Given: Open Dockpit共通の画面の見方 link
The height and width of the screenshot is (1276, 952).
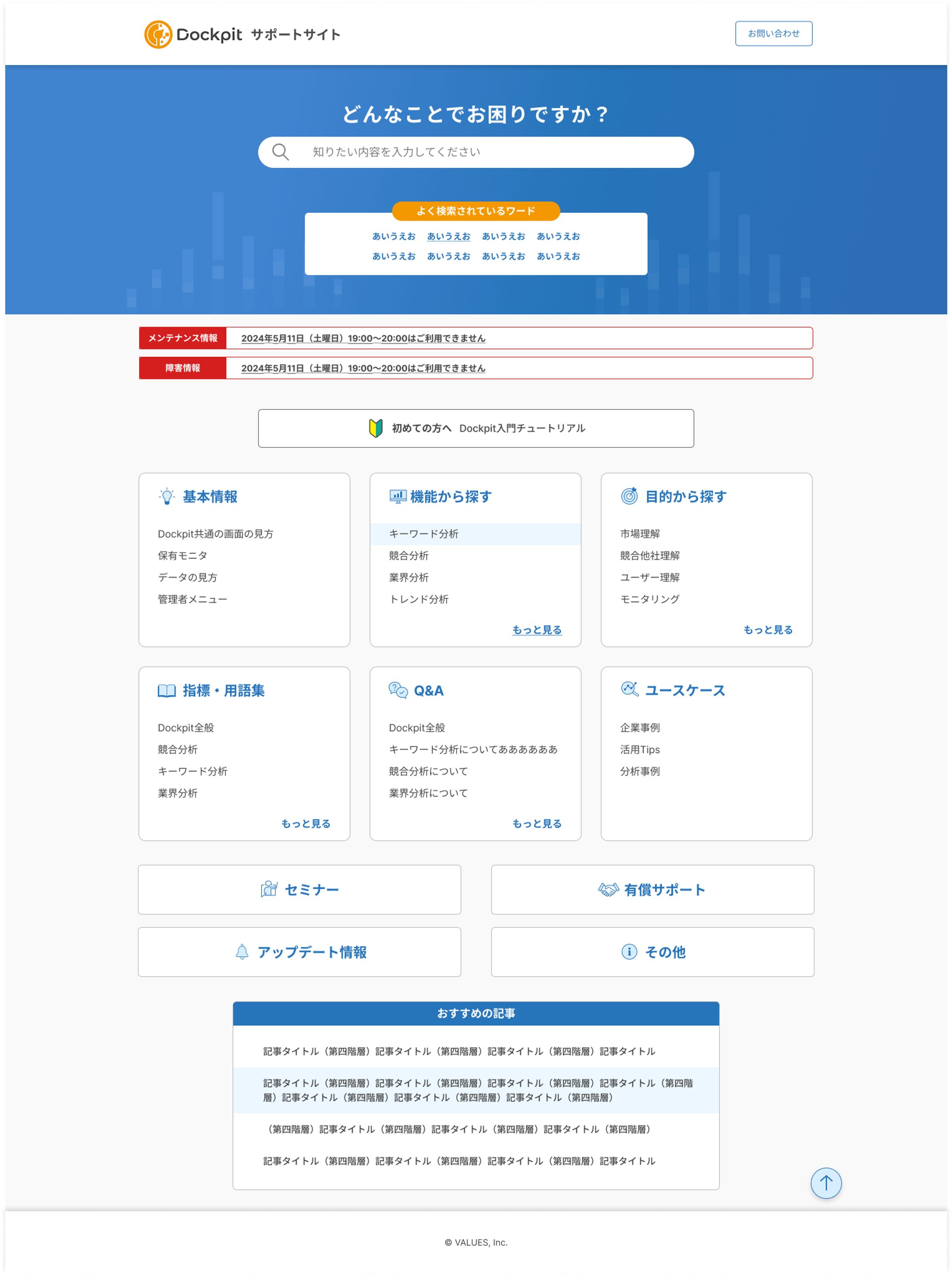Looking at the screenshot, I should point(215,534).
